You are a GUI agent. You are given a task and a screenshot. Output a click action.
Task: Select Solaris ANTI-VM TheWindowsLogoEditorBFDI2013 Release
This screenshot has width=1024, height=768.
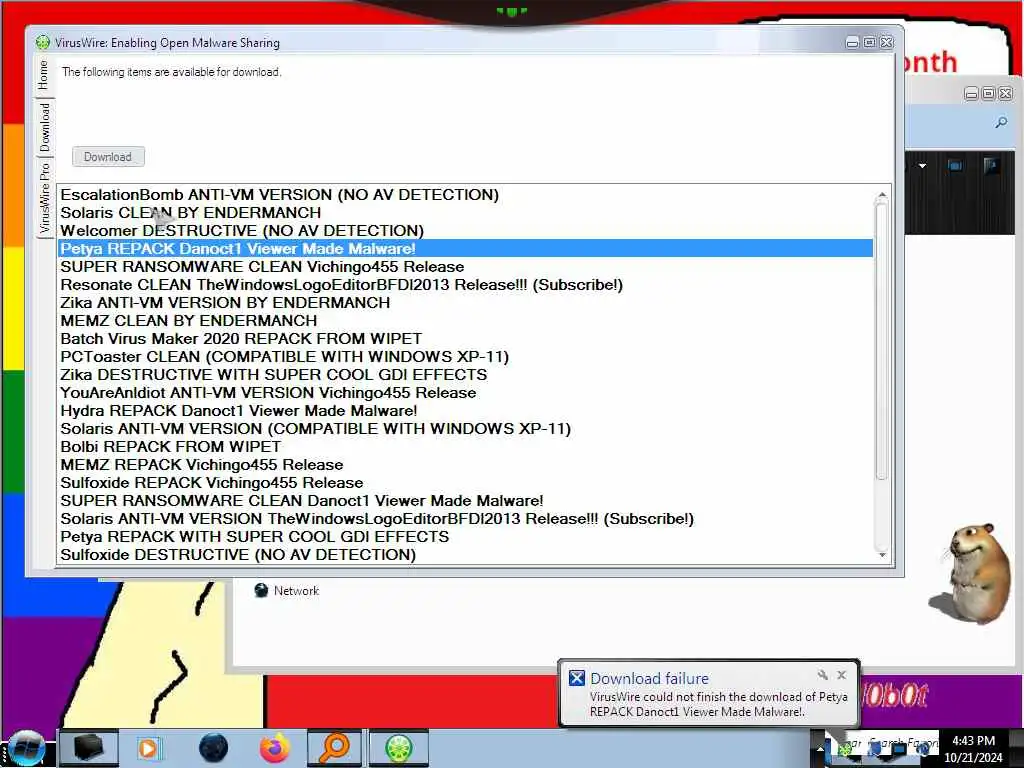[x=466, y=519]
